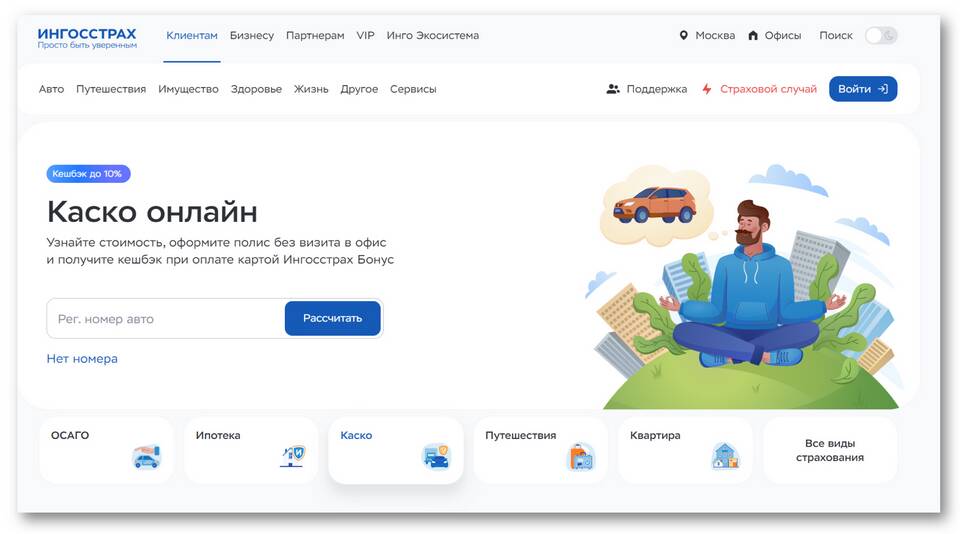Click the Нет номера link

82,359
